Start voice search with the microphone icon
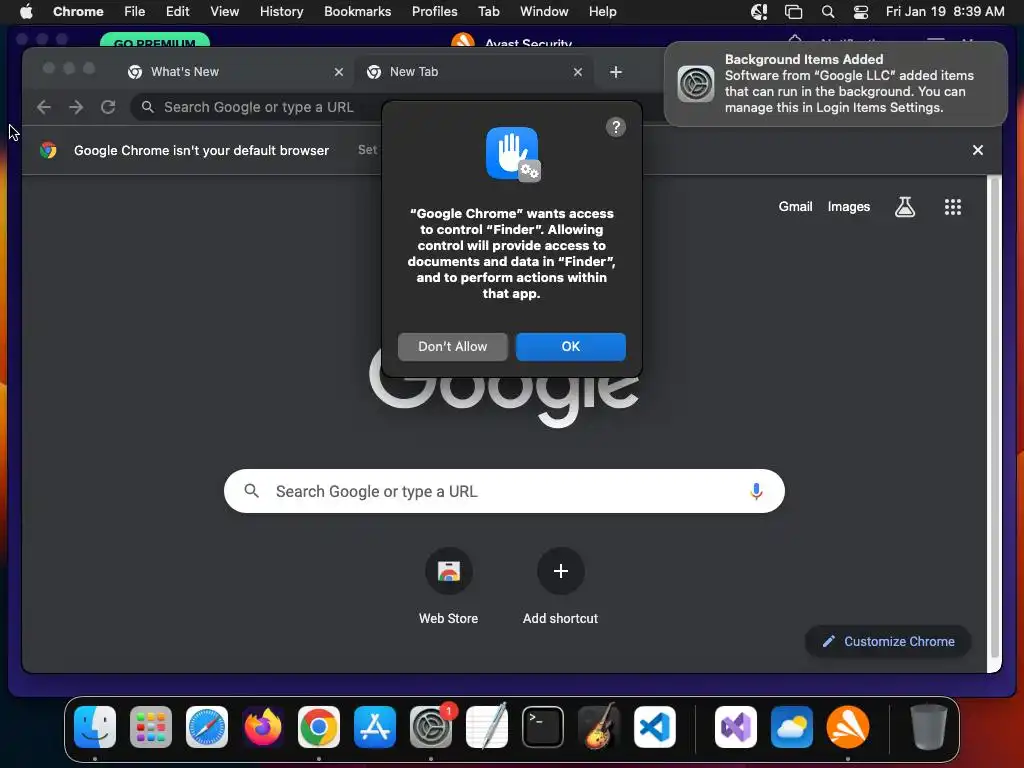This screenshot has width=1024, height=768. 756,491
